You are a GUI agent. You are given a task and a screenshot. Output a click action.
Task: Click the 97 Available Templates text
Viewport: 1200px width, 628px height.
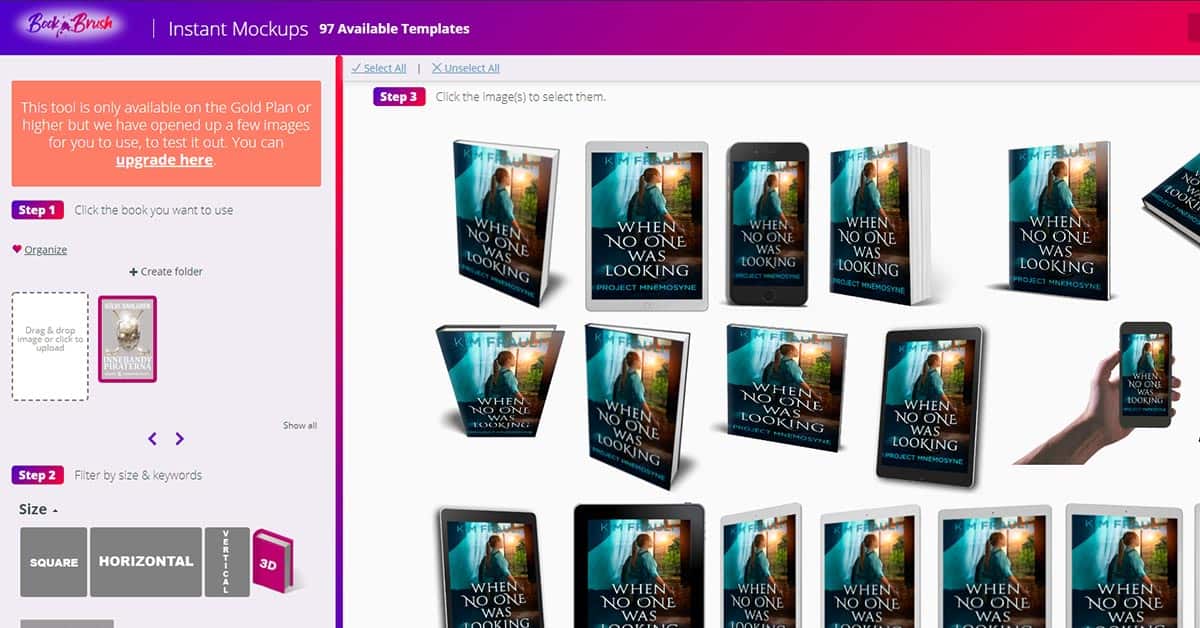[394, 29]
